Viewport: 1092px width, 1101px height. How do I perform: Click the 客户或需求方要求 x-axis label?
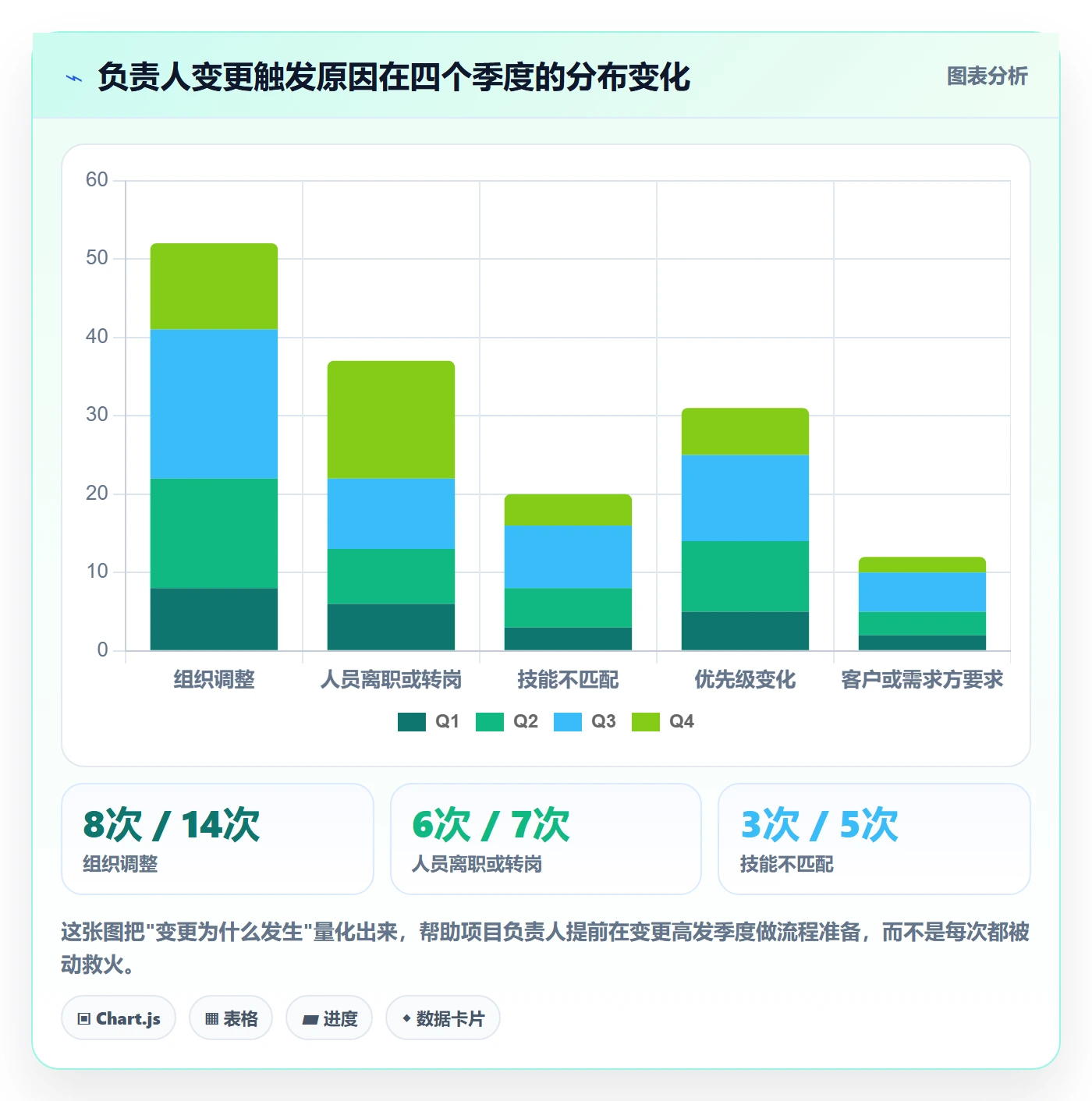click(x=922, y=679)
